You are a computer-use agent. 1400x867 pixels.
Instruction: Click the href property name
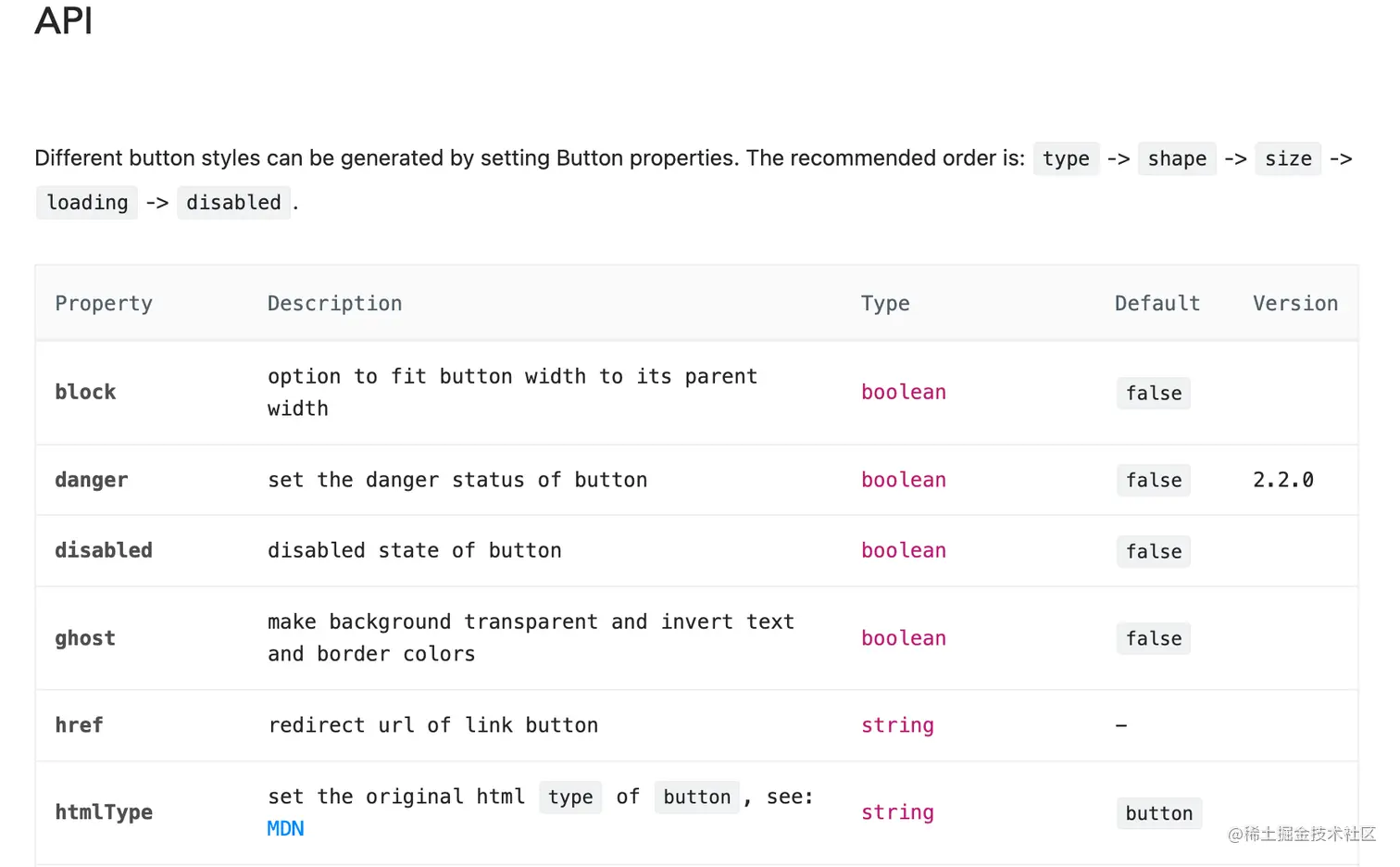tap(79, 725)
